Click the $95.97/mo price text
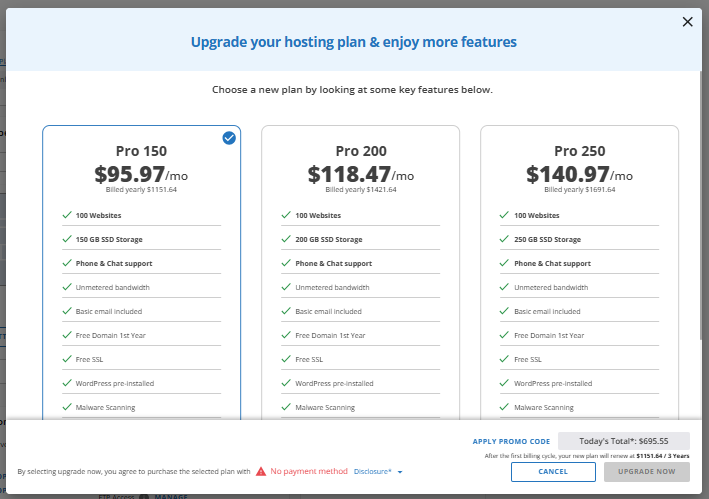709x499 pixels. [x=141, y=174]
